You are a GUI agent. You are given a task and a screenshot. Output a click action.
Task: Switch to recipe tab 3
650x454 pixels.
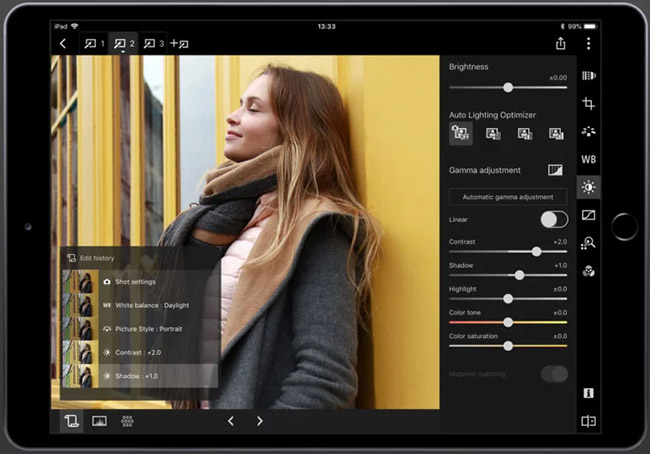point(153,44)
